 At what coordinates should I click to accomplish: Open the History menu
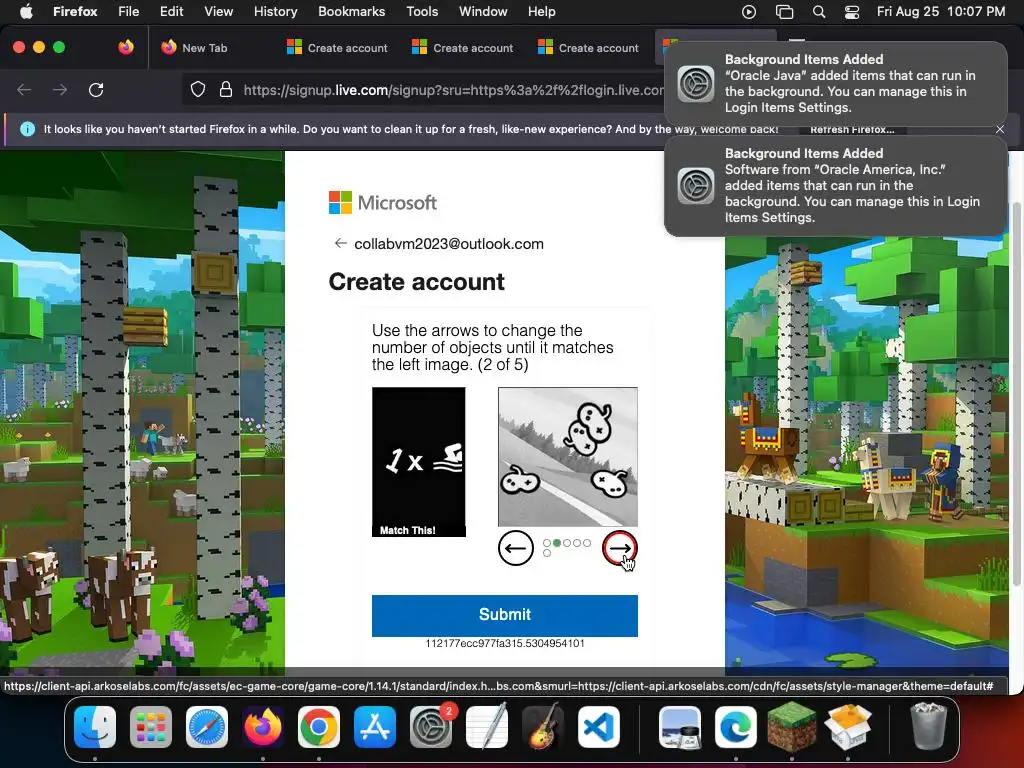pos(276,12)
